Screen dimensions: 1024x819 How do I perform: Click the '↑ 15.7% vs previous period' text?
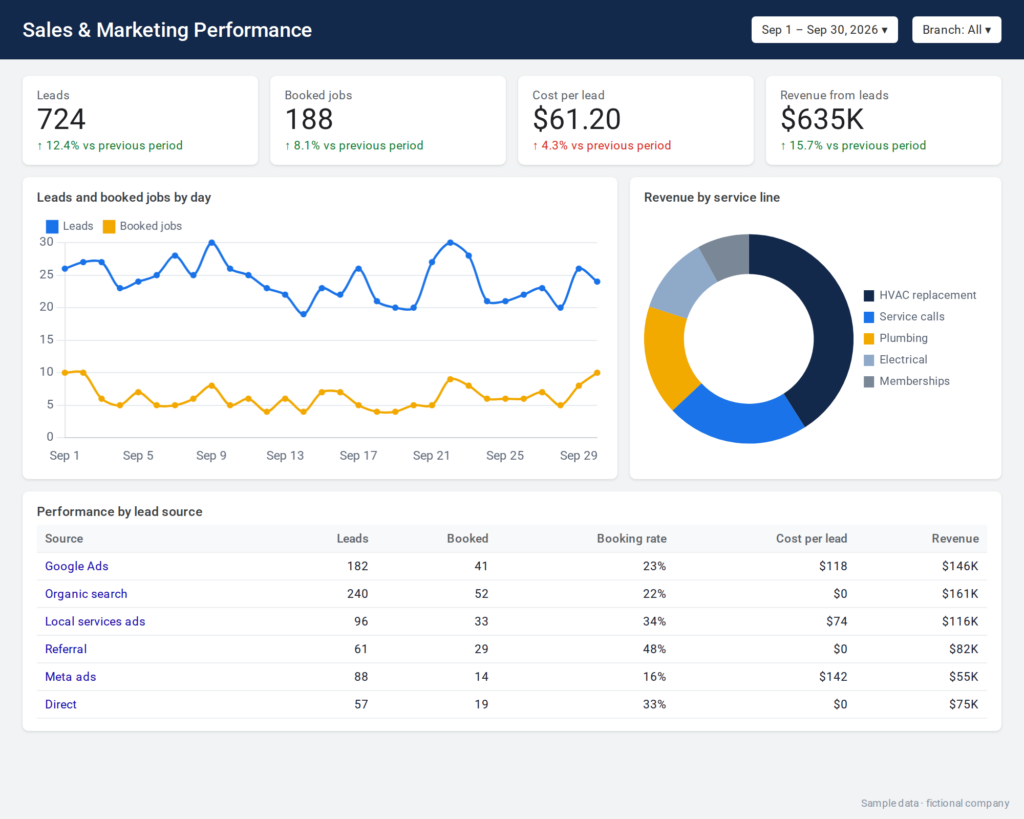pos(853,146)
